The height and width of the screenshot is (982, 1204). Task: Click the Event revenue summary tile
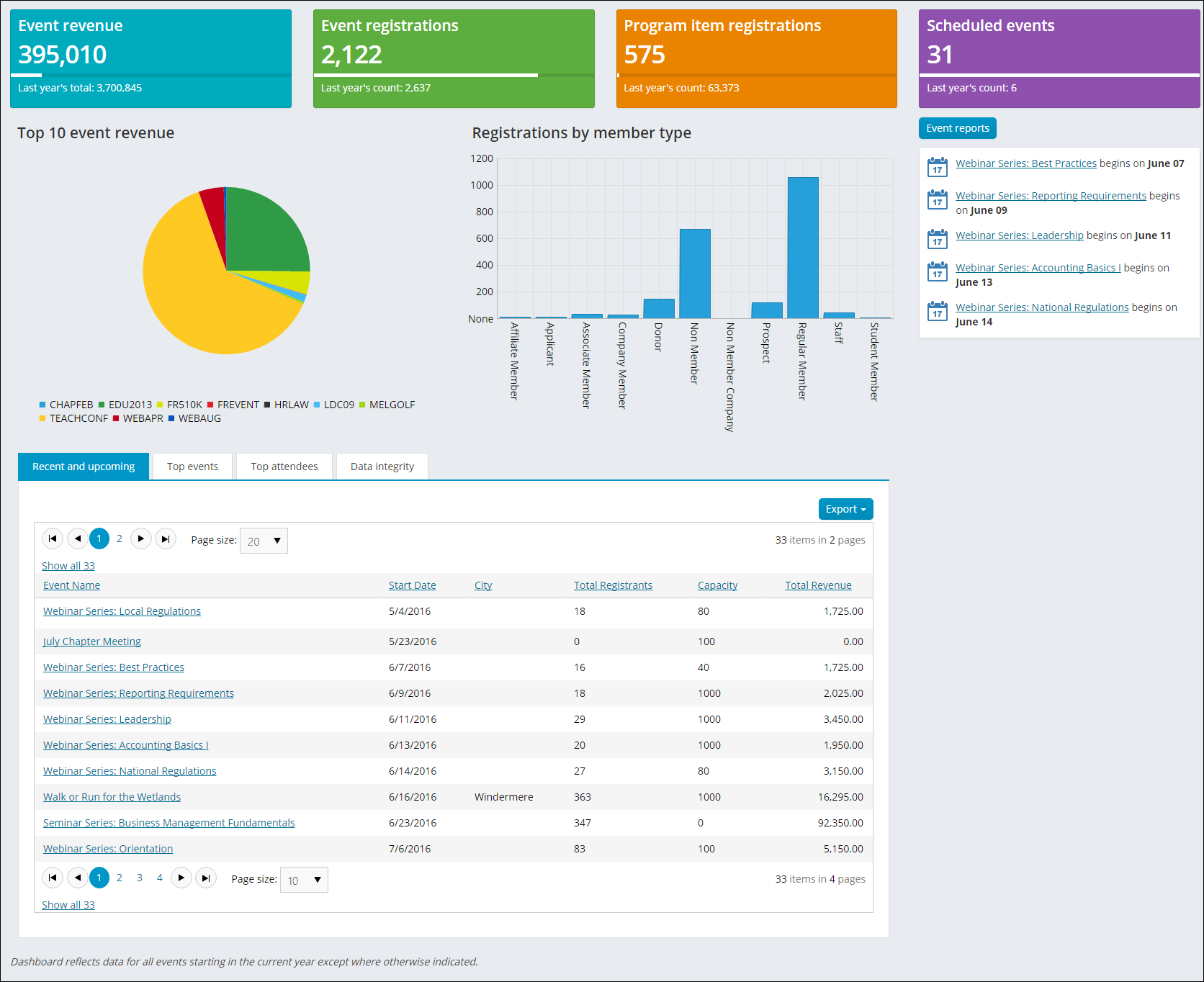pyautogui.click(x=150, y=58)
